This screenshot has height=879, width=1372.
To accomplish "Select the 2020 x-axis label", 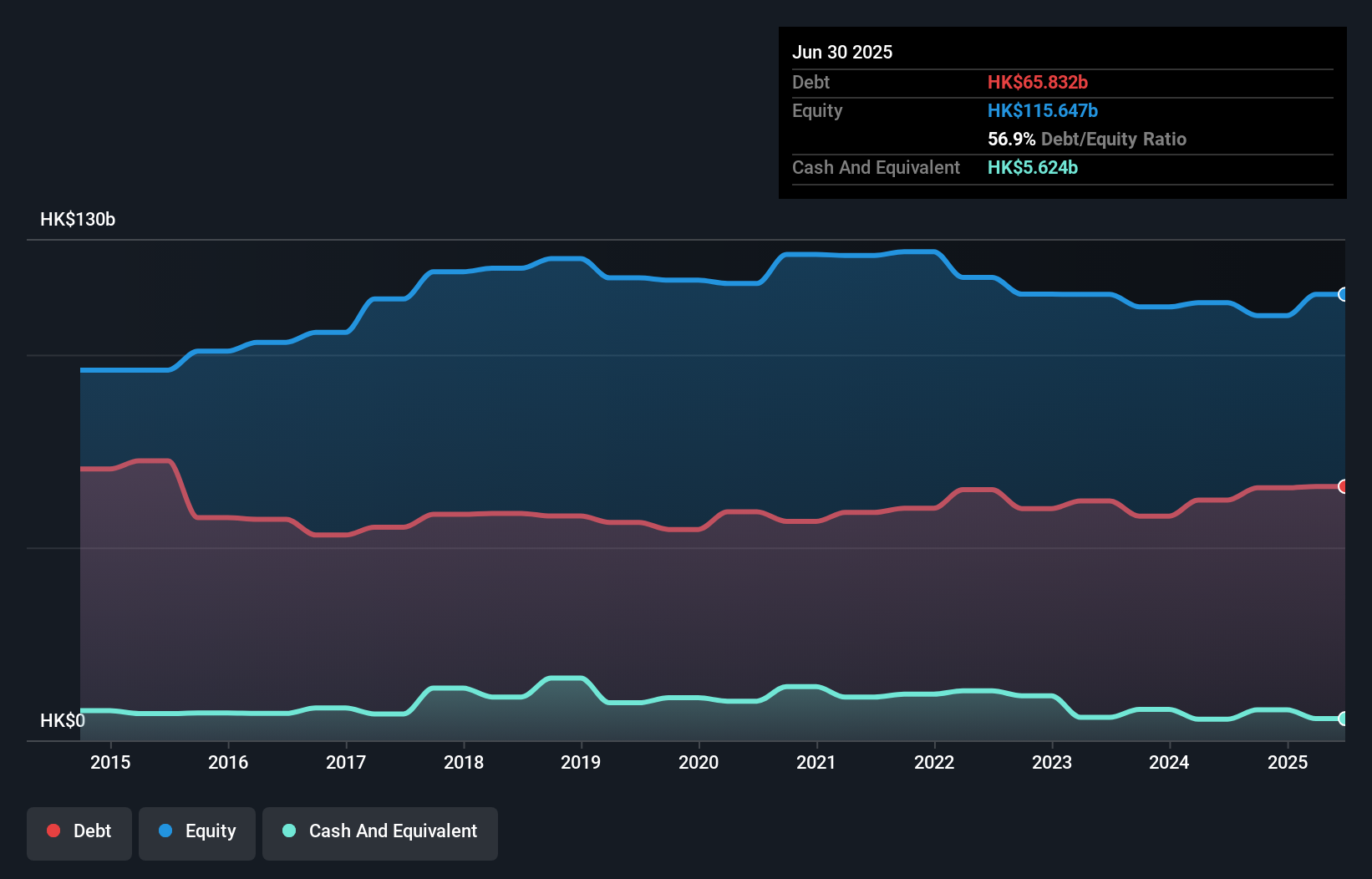I will pyautogui.click(x=699, y=762).
